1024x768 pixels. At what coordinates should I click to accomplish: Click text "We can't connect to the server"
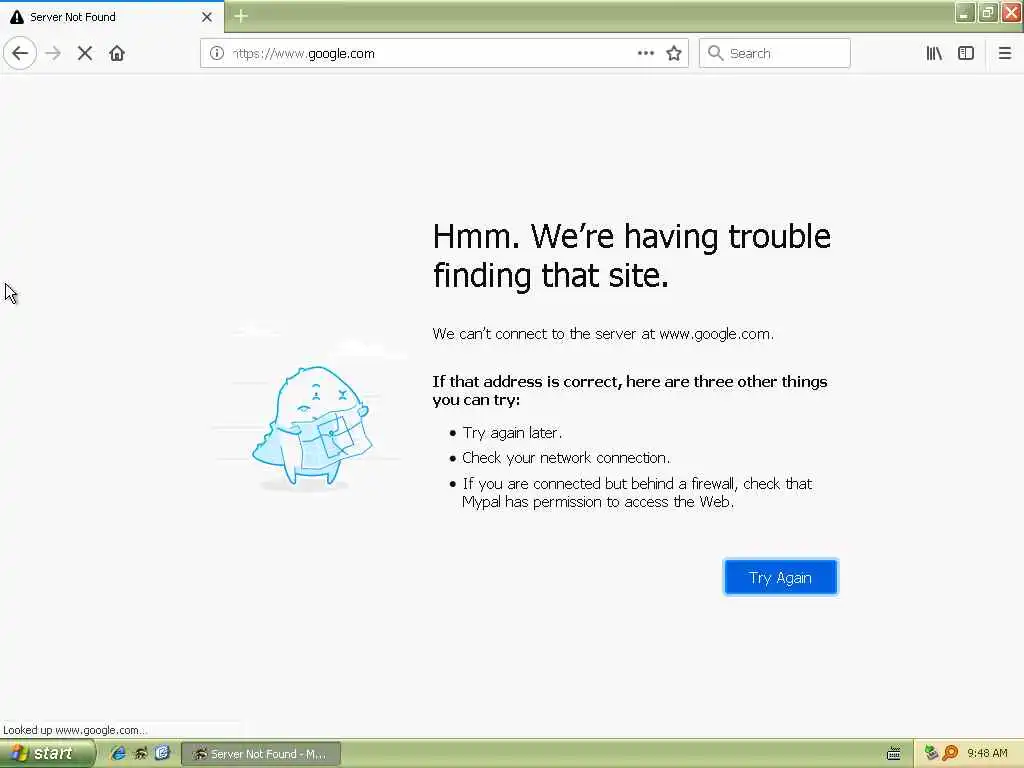pyautogui.click(x=603, y=334)
